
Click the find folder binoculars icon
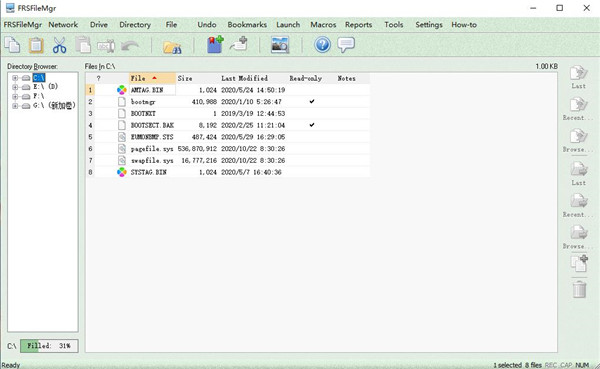pyautogui.click(x=172, y=47)
